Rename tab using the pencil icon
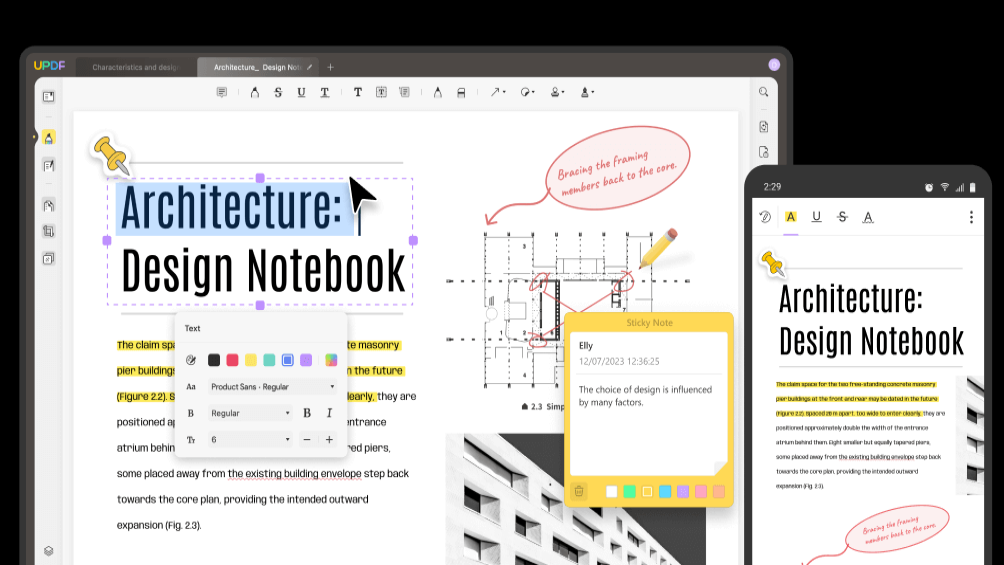Viewport: 1004px width, 565px height. point(310,67)
